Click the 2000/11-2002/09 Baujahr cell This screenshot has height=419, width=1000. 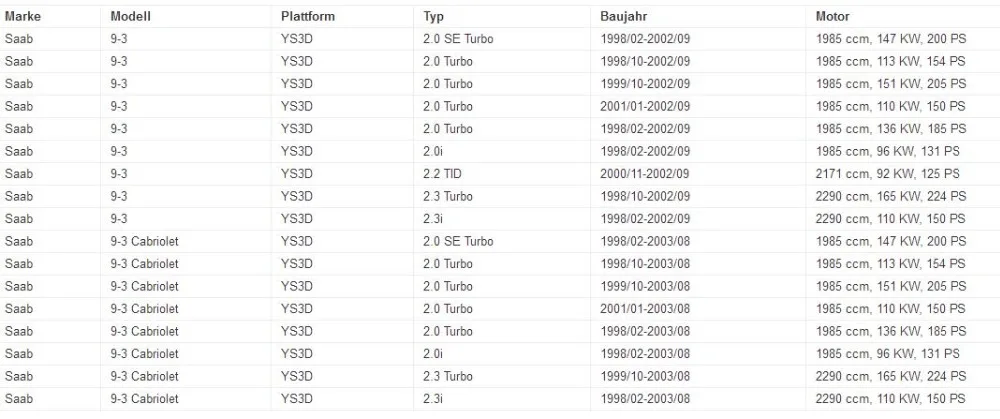coord(645,173)
